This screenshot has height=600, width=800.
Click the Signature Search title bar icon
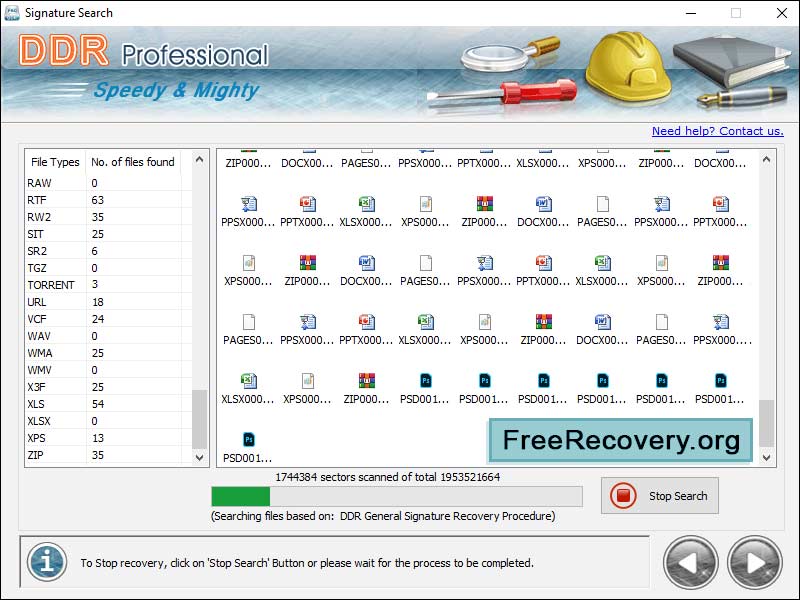coord(11,13)
